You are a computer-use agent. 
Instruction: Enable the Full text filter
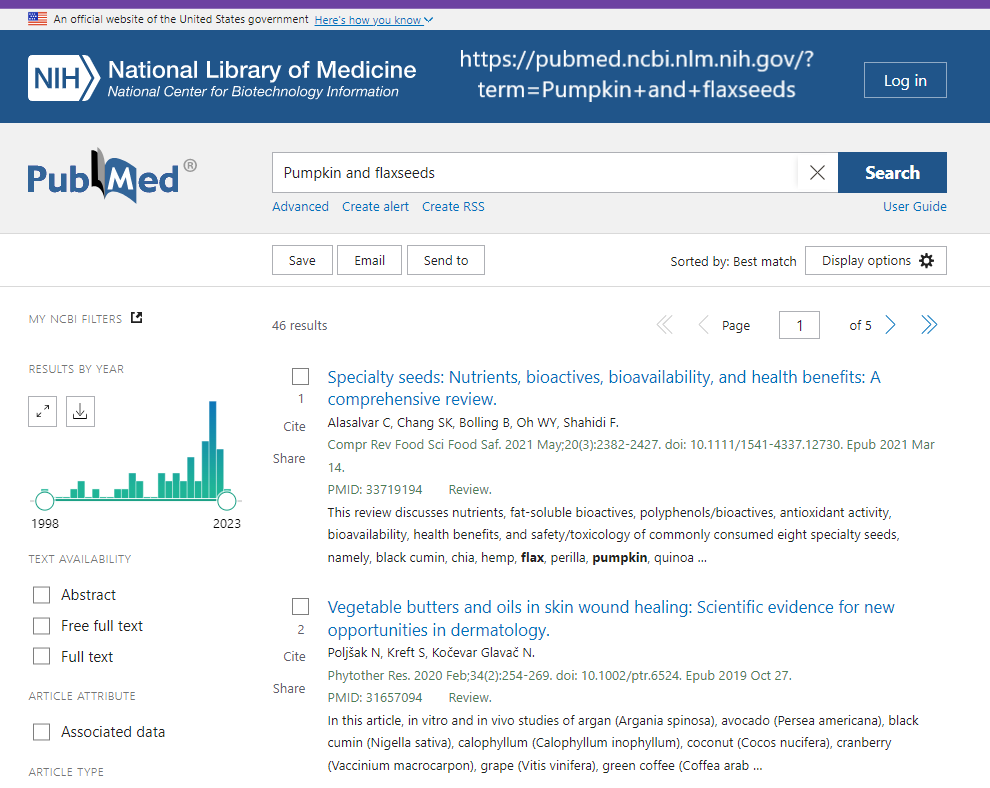[42, 657]
